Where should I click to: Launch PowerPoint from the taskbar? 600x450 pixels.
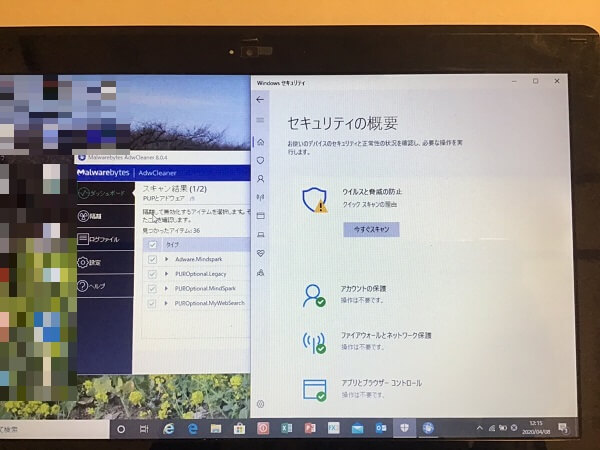coord(310,428)
